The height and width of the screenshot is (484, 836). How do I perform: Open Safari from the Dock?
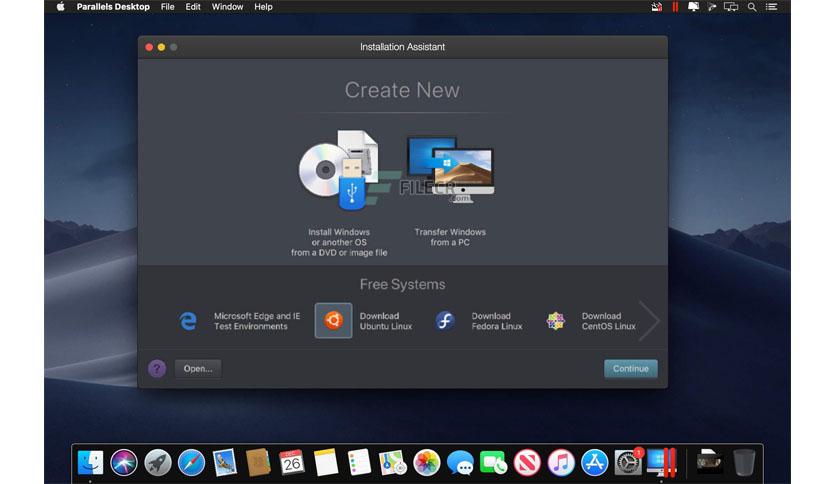tap(191, 462)
